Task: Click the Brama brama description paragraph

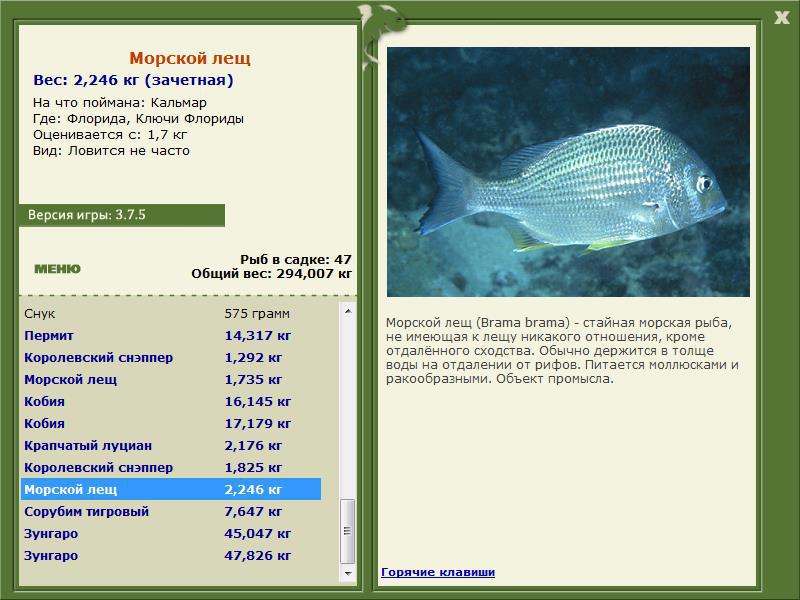Action: [x=562, y=351]
